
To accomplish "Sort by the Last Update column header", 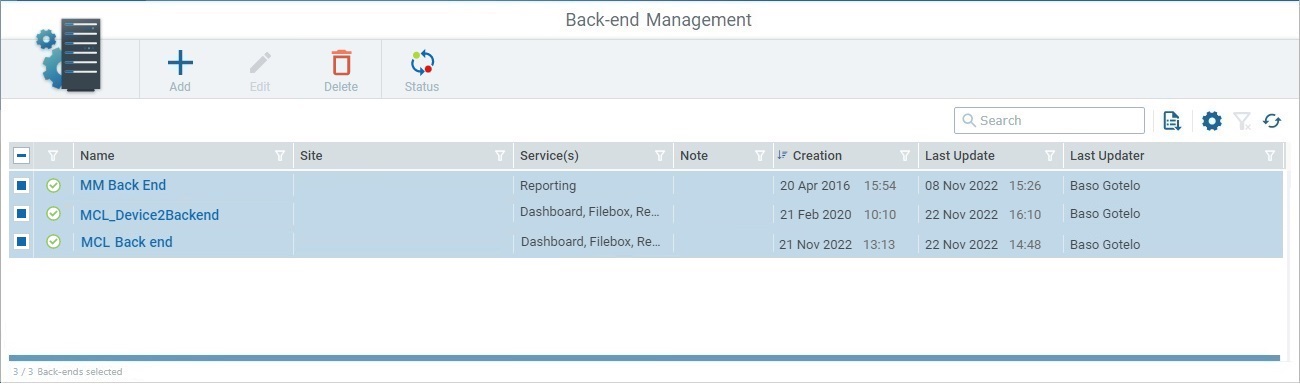I will pyautogui.click(x=960, y=156).
